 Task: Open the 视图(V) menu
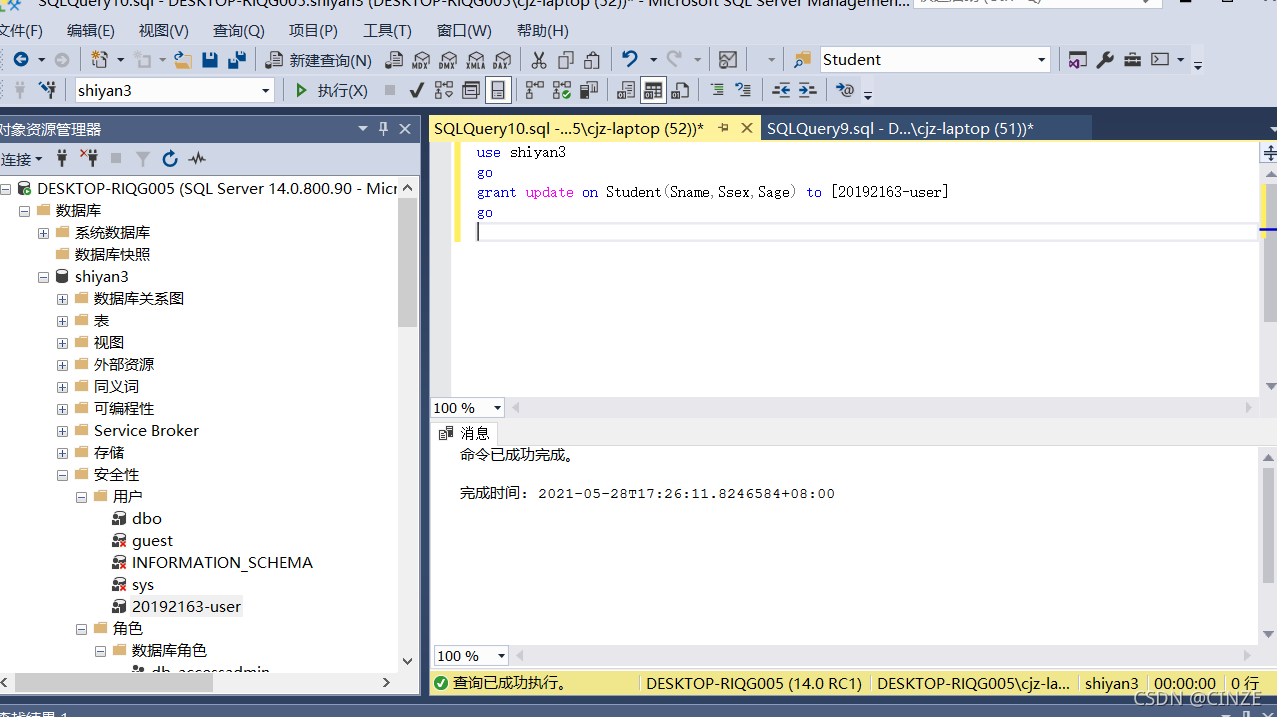(x=164, y=31)
